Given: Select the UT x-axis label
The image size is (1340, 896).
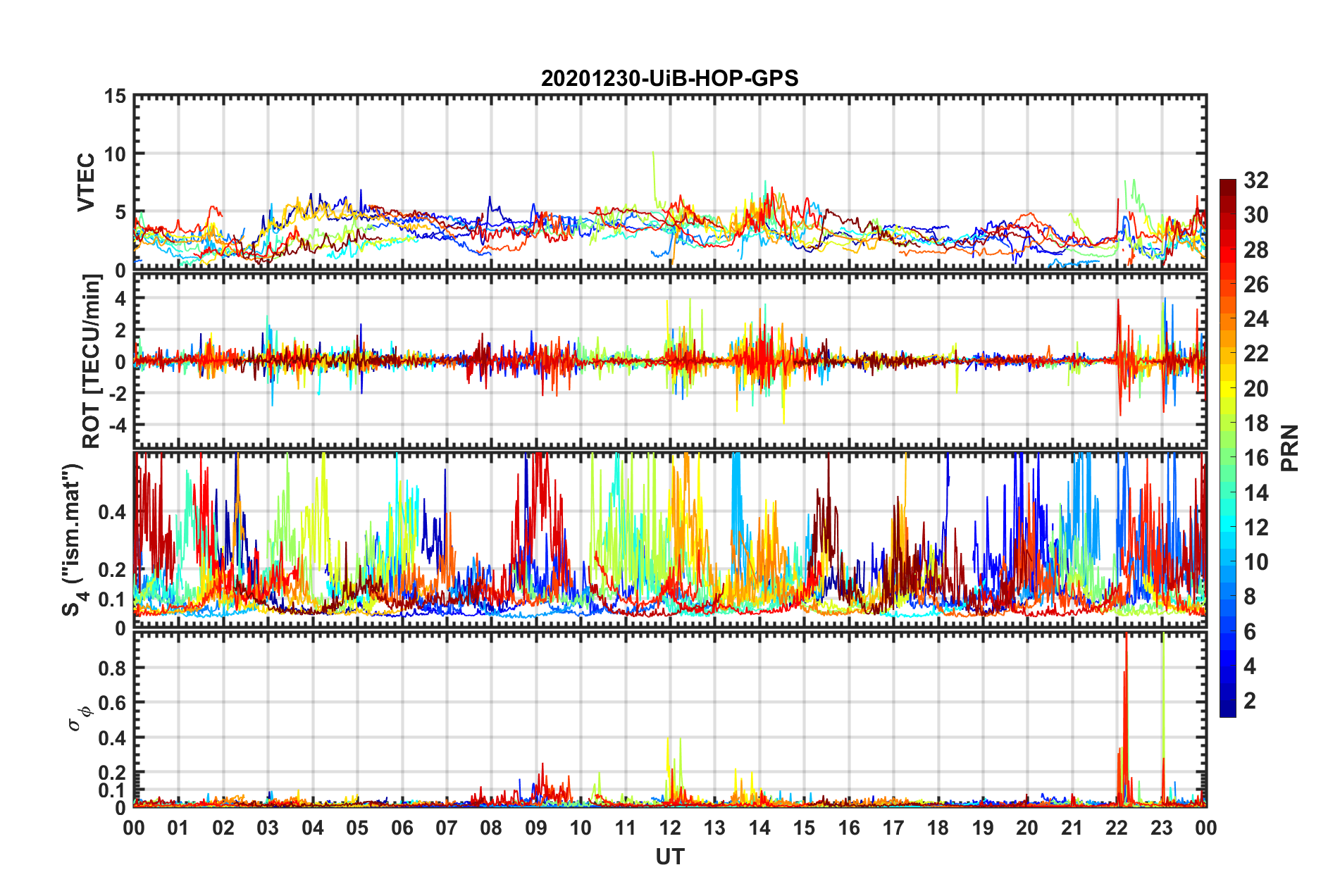Looking at the screenshot, I should (670, 857).
